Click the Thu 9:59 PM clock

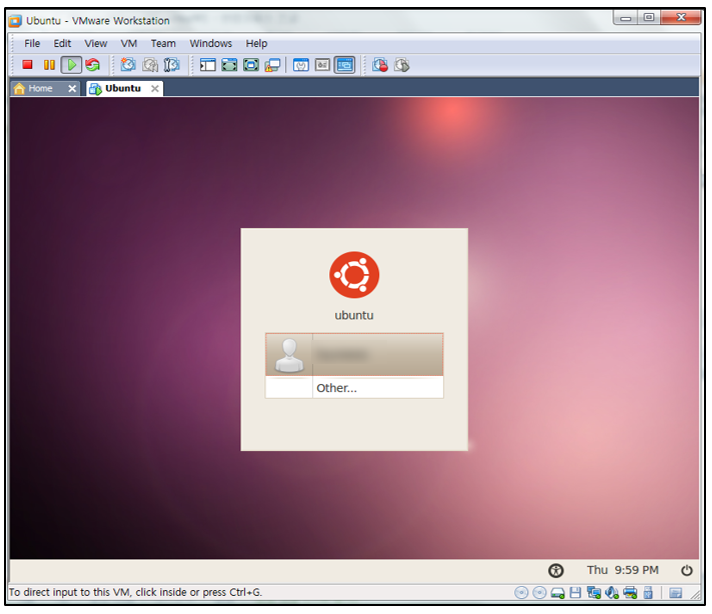click(623, 570)
